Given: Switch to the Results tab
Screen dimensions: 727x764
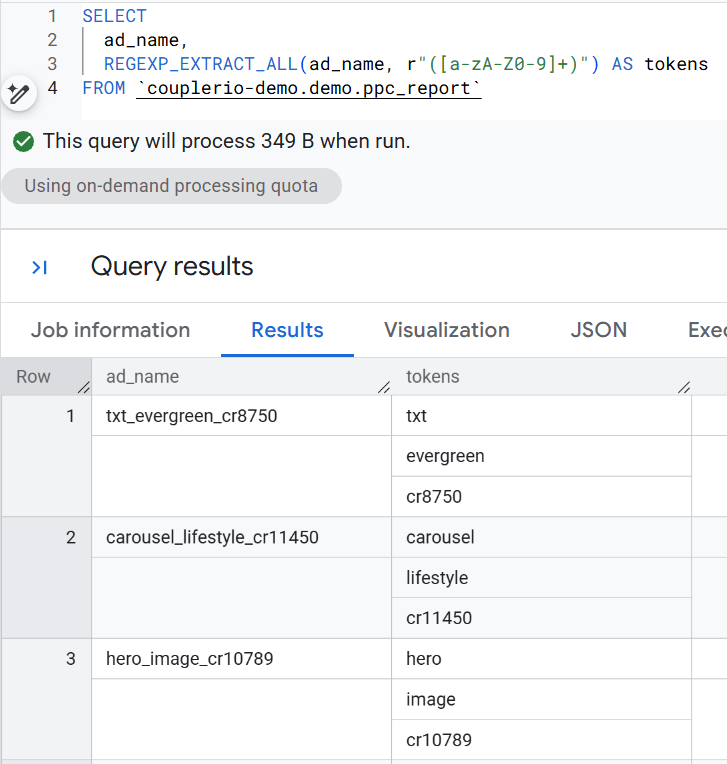Looking at the screenshot, I should coord(287,330).
